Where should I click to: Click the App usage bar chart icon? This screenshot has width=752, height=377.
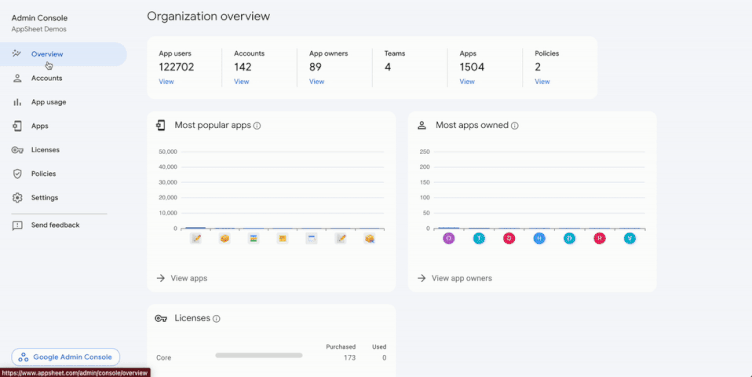tap(17, 102)
